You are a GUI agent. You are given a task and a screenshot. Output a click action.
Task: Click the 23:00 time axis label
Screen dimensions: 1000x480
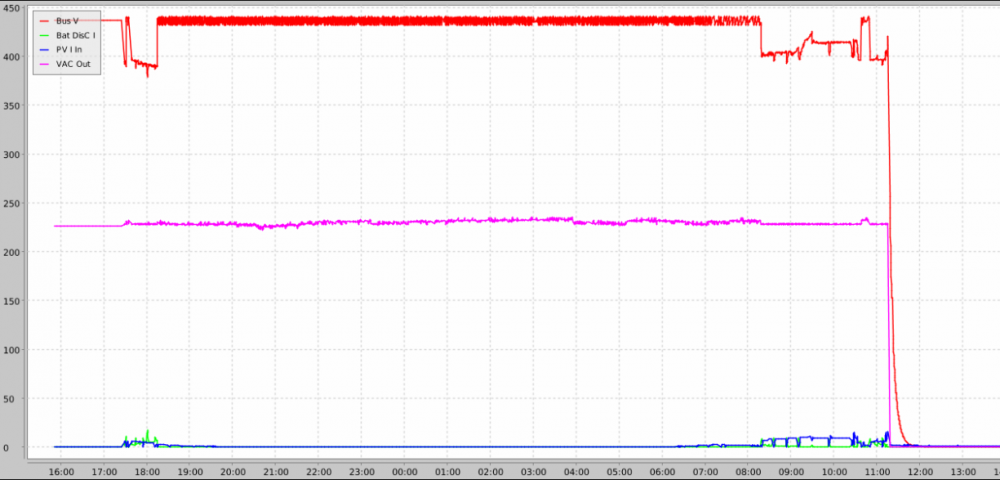click(x=362, y=472)
